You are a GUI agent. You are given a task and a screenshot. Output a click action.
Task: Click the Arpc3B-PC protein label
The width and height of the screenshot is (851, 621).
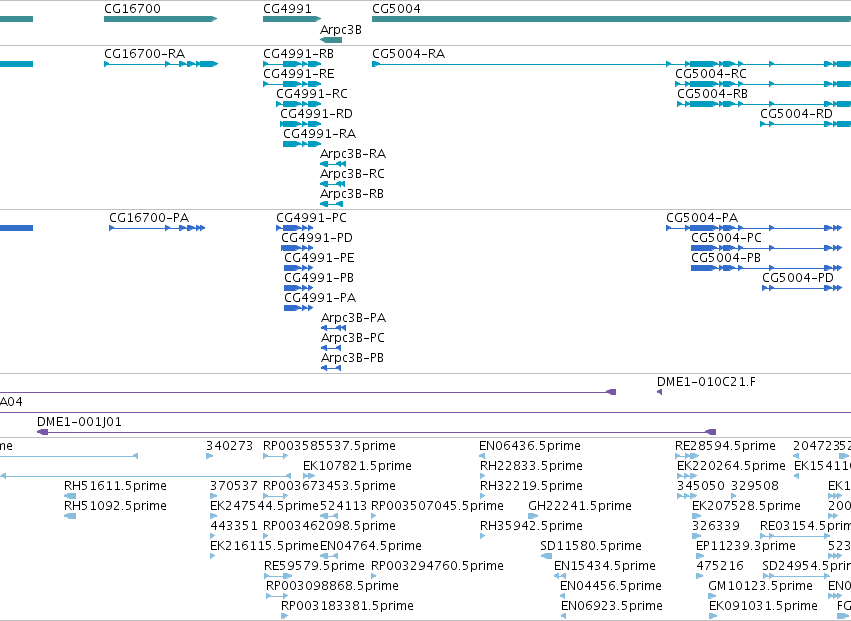tap(353, 338)
